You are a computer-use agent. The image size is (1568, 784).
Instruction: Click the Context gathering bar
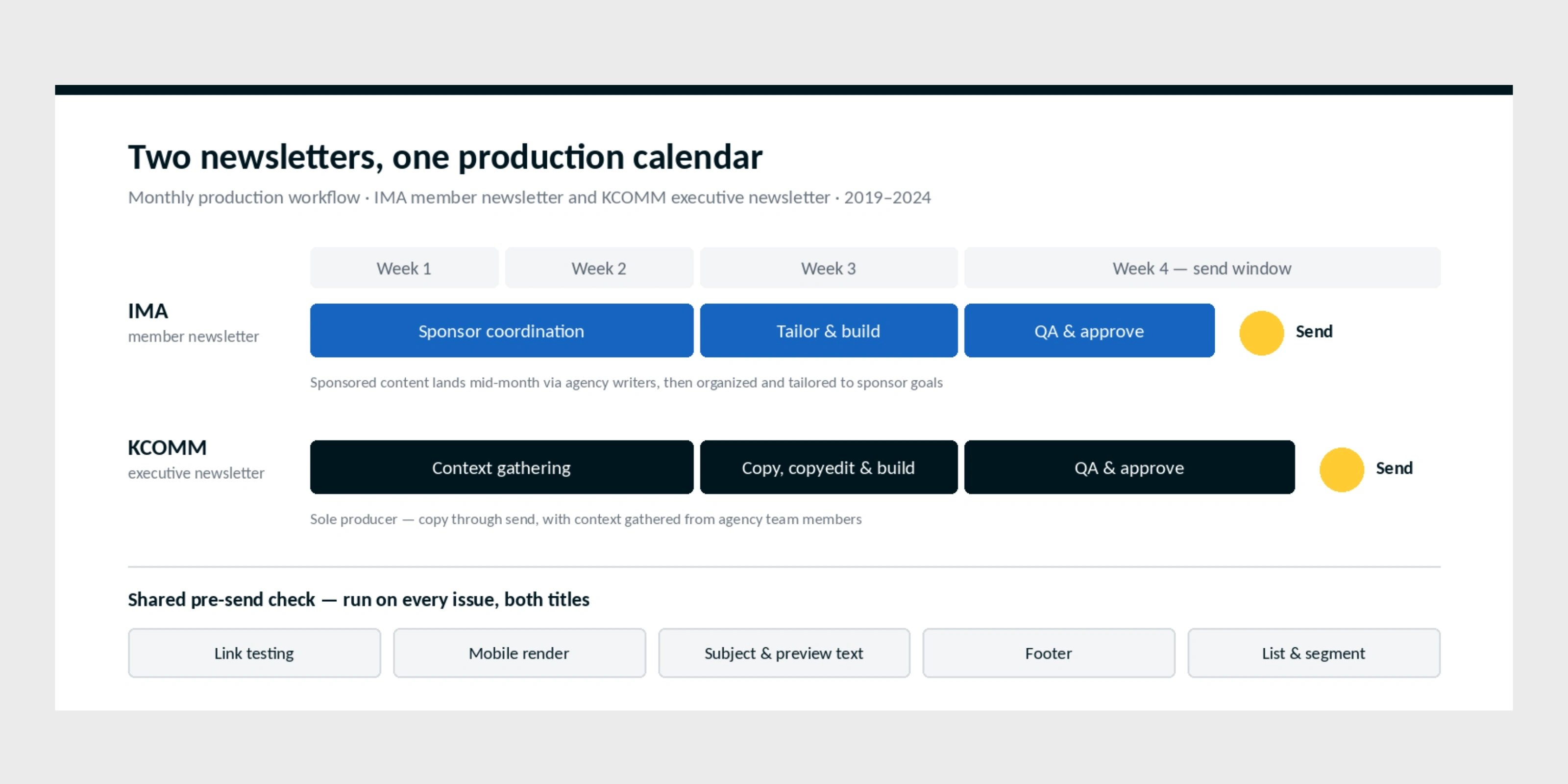tap(502, 467)
